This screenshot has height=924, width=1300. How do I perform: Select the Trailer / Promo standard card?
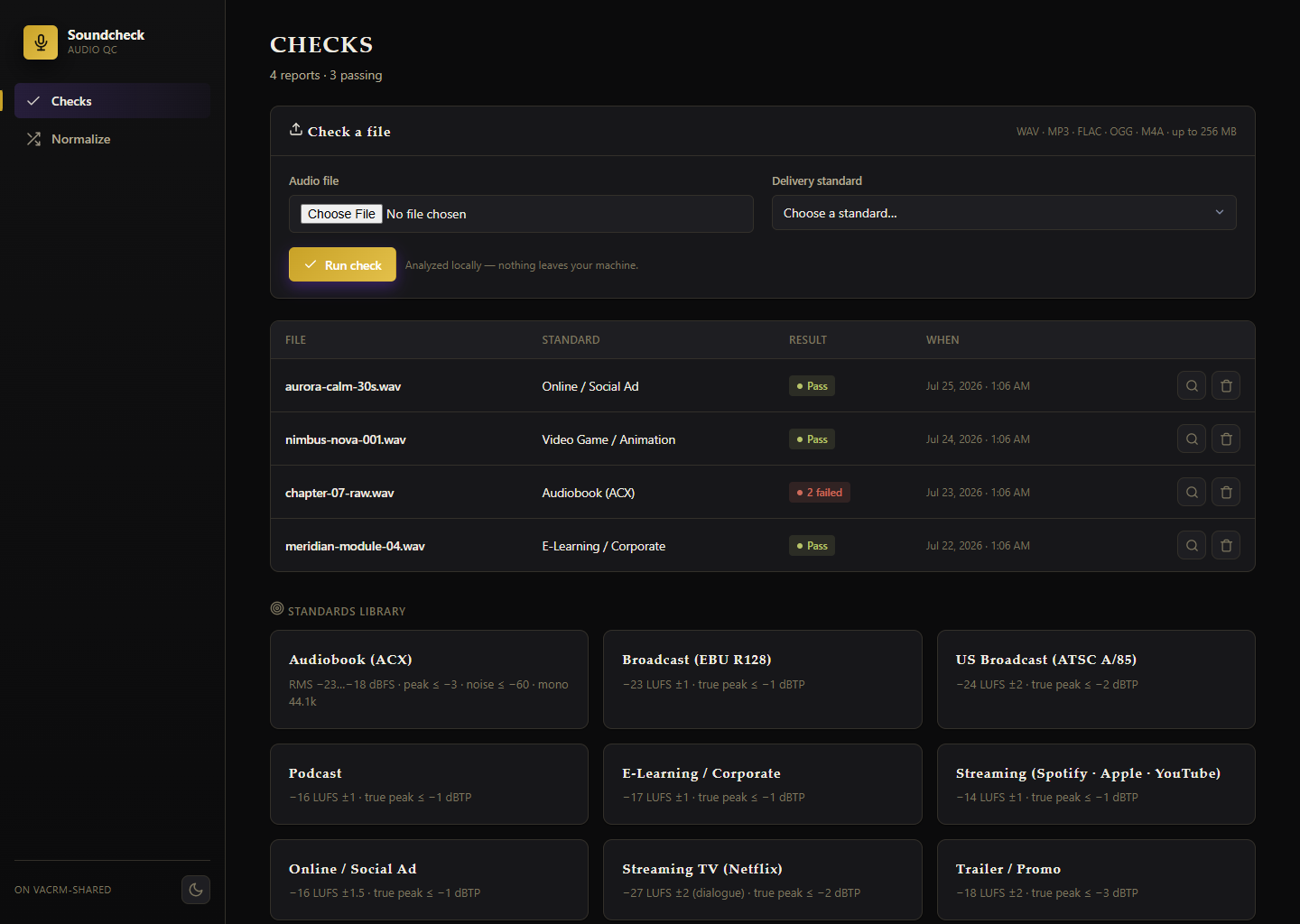coord(1096,880)
